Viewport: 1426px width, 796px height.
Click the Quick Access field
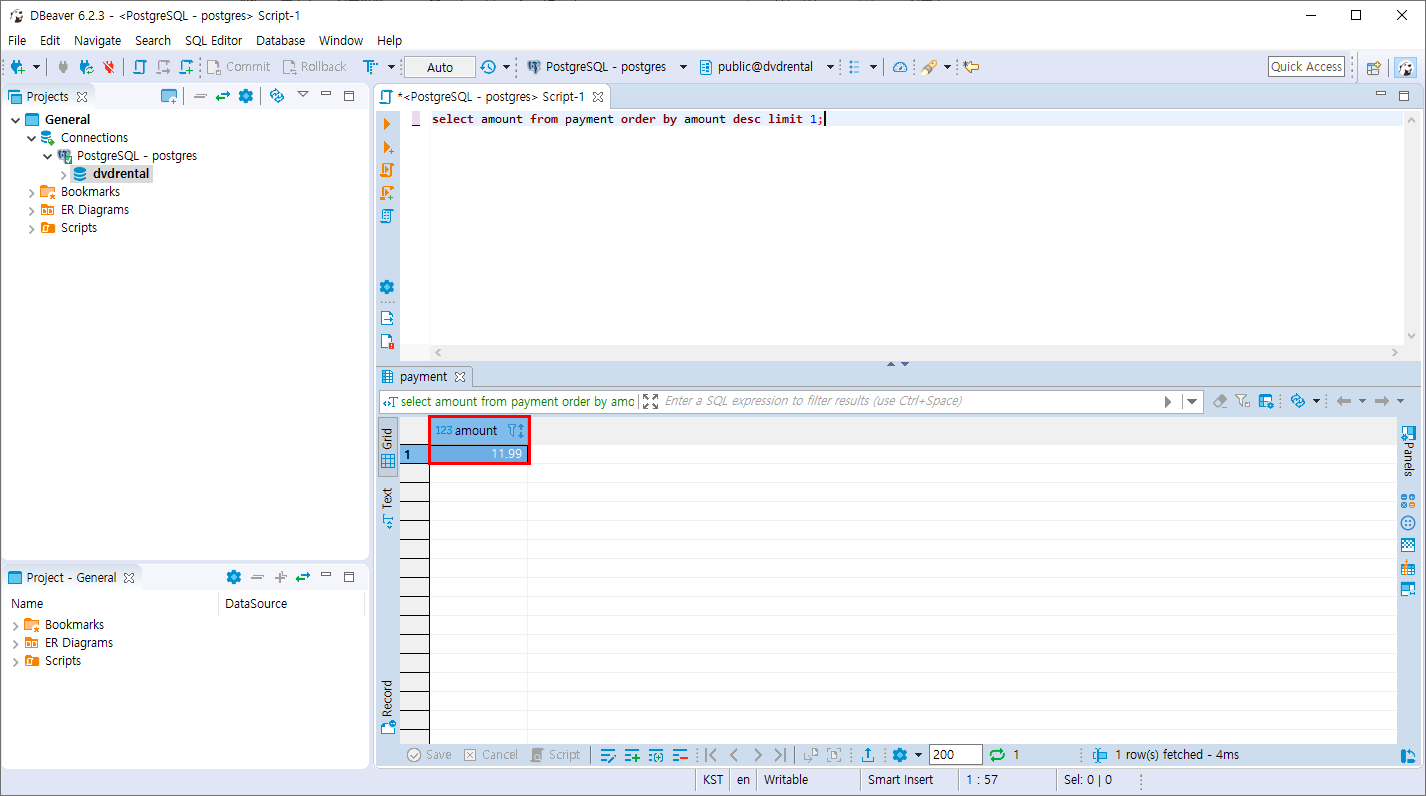(1306, 67)
